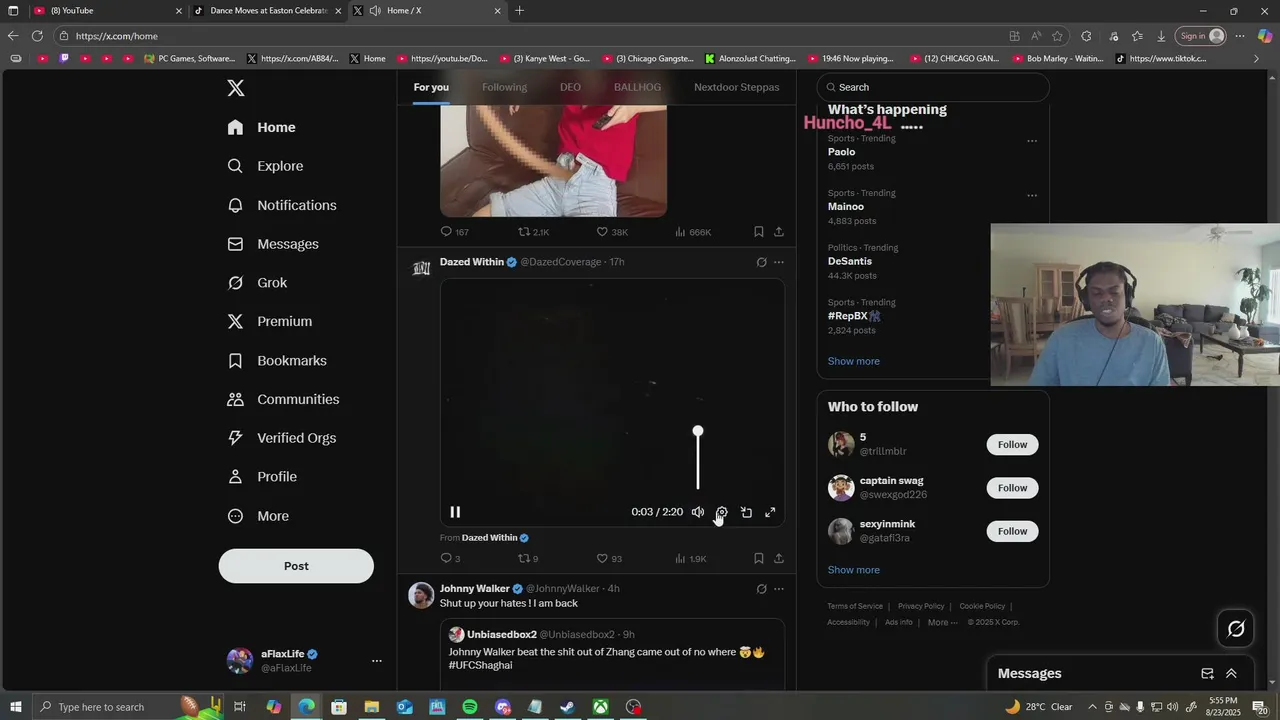Reply to post with 167 replies
The image size is (1280, 720).
pos(454,232)
